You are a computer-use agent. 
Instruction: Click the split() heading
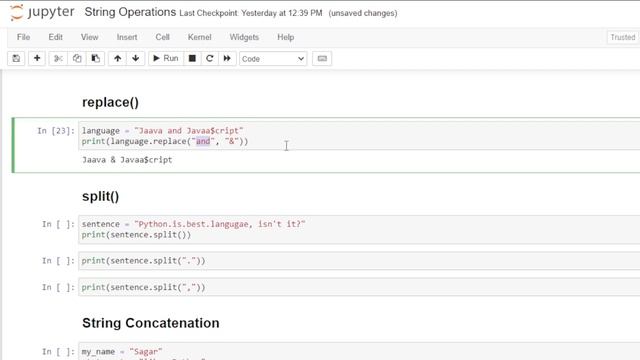[100, 196]
